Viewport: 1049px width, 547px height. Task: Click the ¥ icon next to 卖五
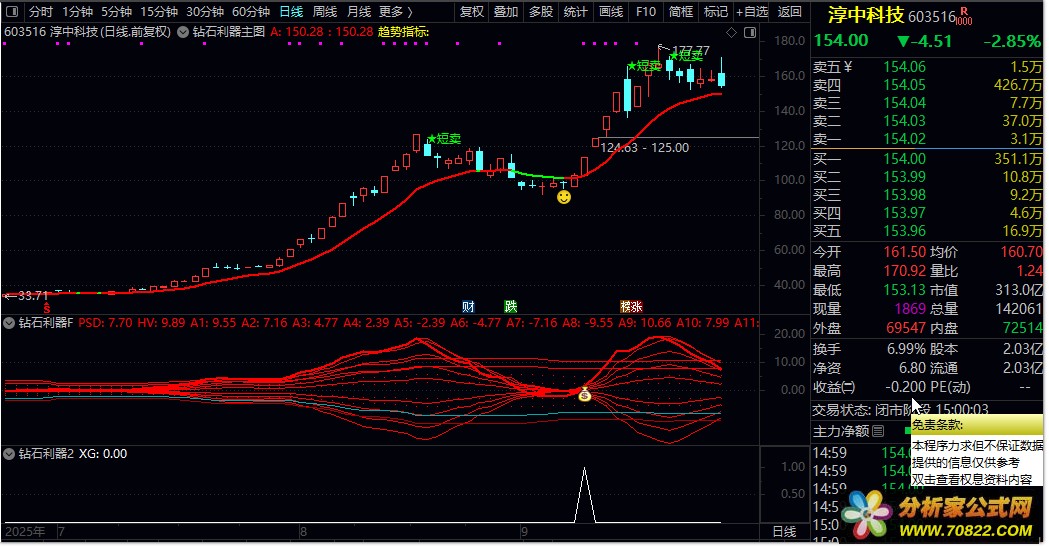click(x=848, y=66)
